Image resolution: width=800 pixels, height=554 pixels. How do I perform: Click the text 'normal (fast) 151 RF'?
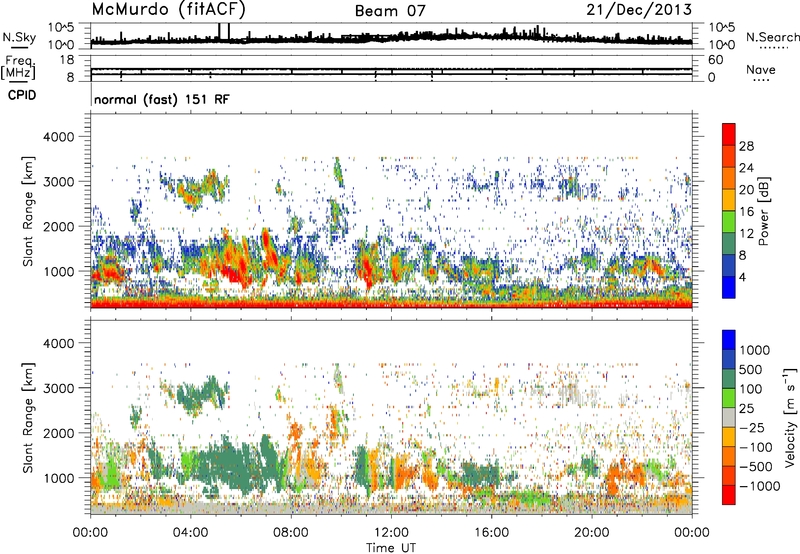162,99
